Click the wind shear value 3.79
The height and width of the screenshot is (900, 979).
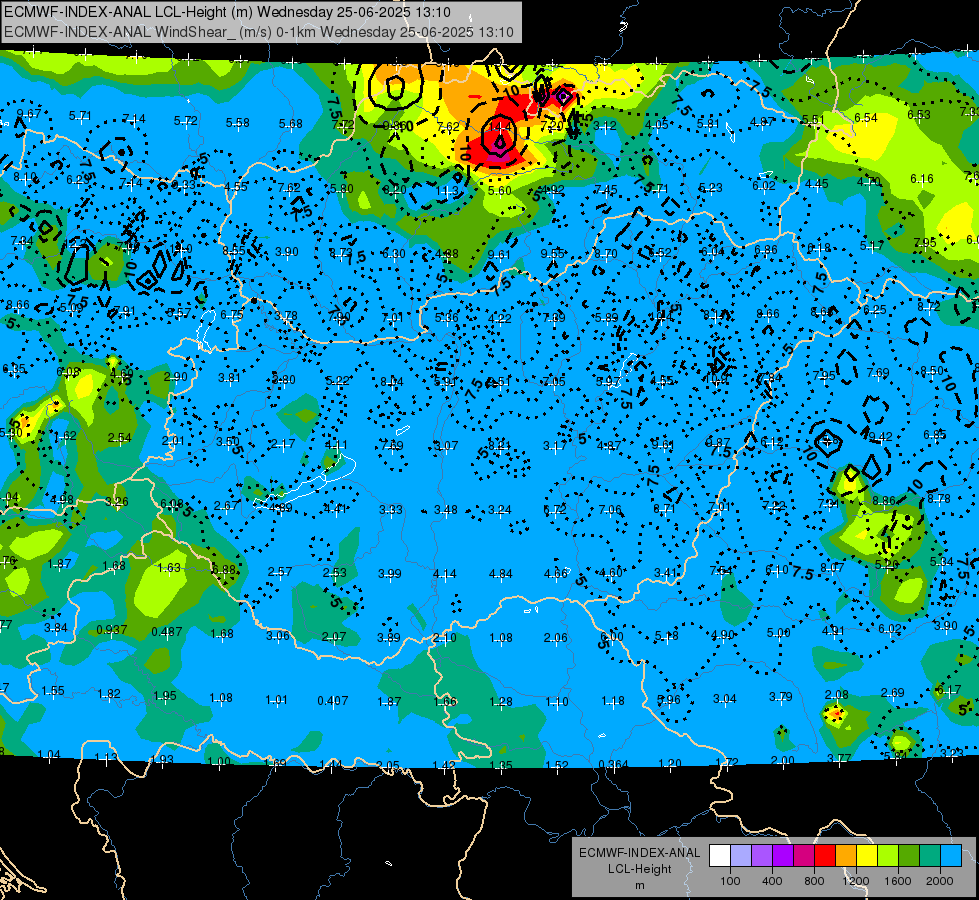(780, 696)
